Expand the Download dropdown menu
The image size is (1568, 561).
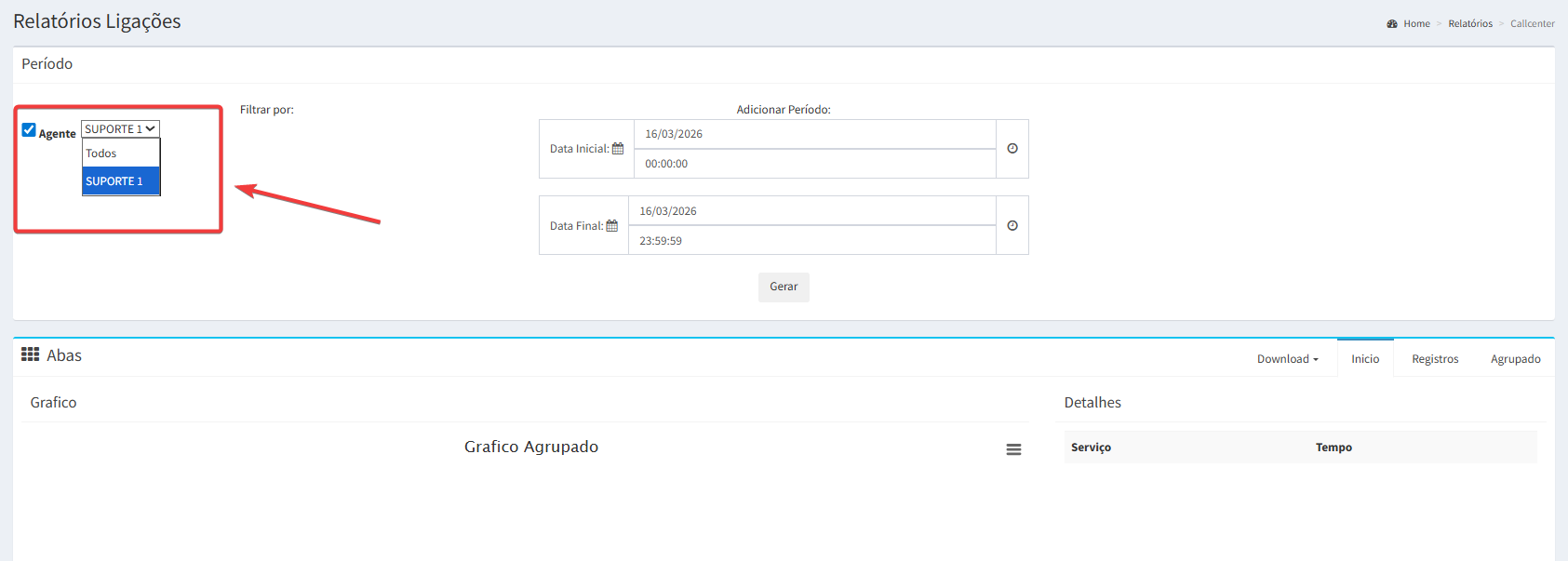tap(1287, 359)
